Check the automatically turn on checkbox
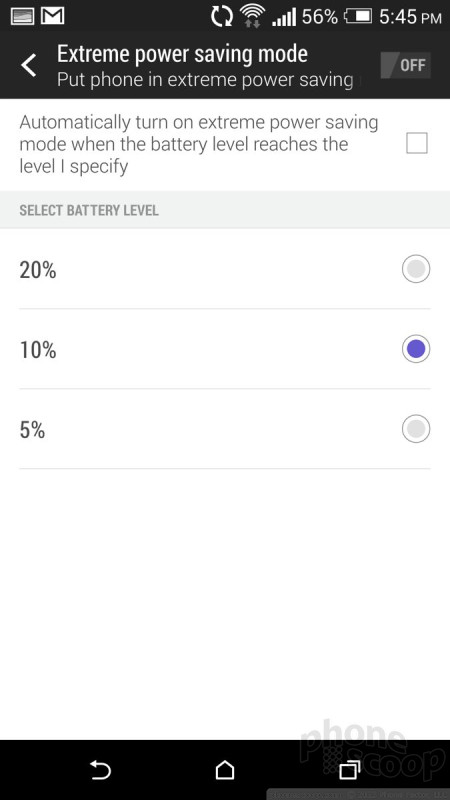Viewport: 450px width, 800px height. coord(417,143)
